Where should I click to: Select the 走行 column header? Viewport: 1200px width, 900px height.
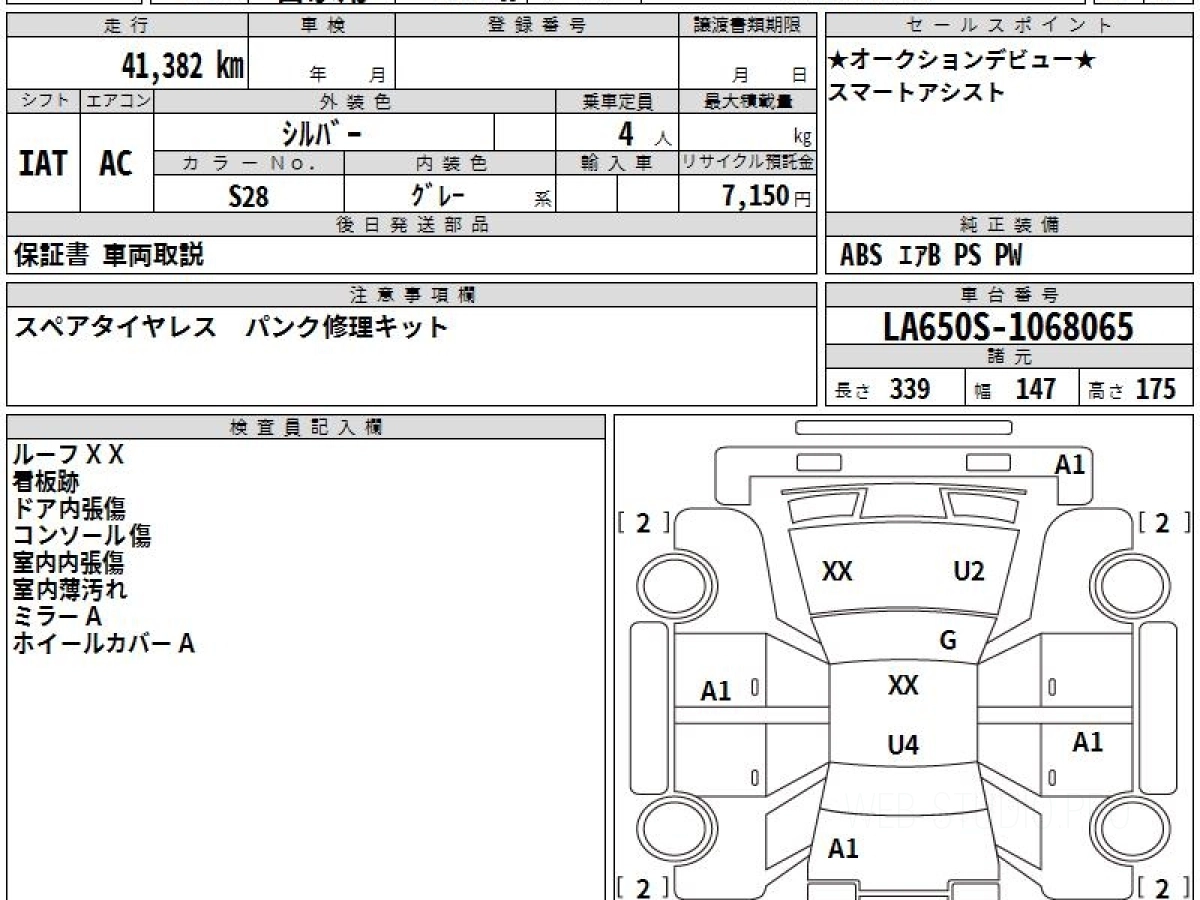(x=126, y=26)
